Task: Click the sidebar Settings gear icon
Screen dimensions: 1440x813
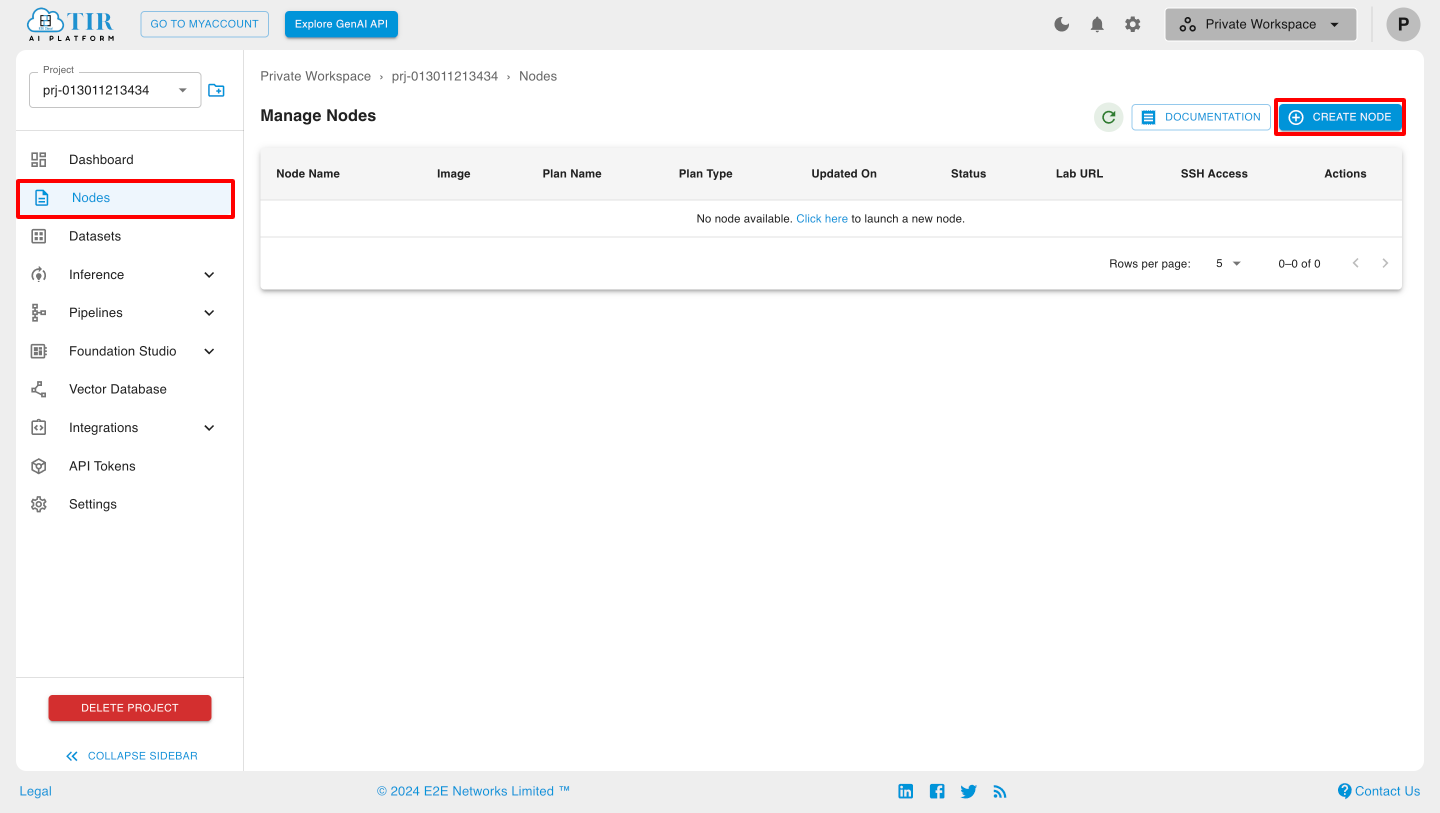Action: [39, 504]
